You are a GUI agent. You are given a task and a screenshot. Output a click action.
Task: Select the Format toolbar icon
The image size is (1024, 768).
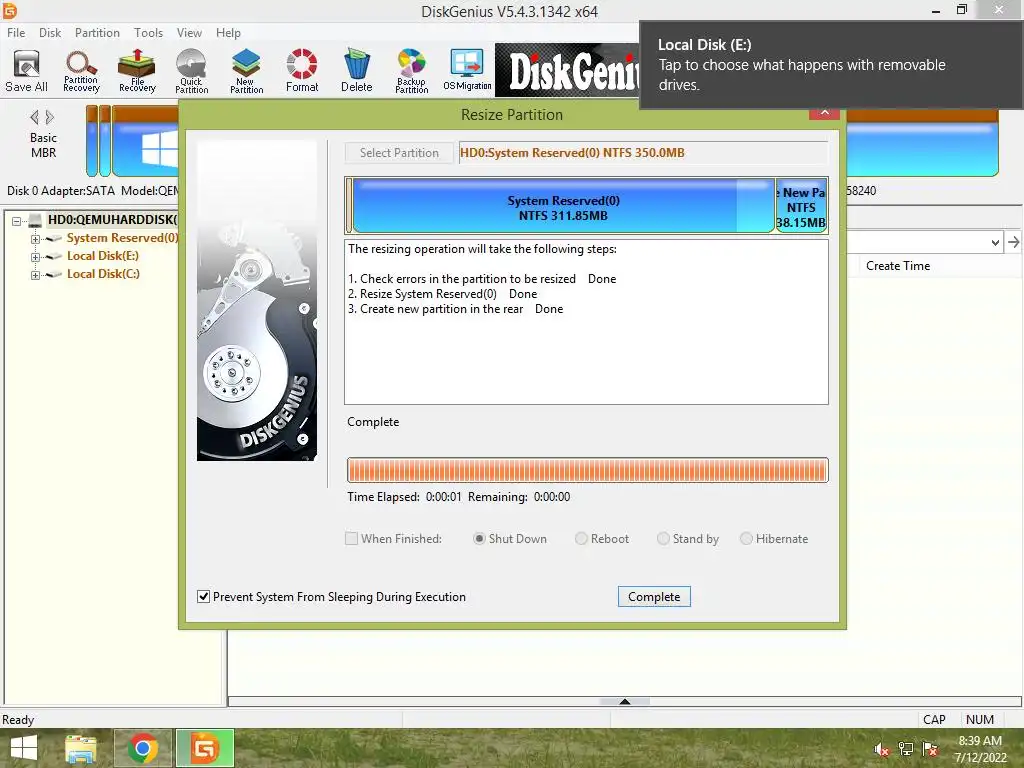point(302,71)
